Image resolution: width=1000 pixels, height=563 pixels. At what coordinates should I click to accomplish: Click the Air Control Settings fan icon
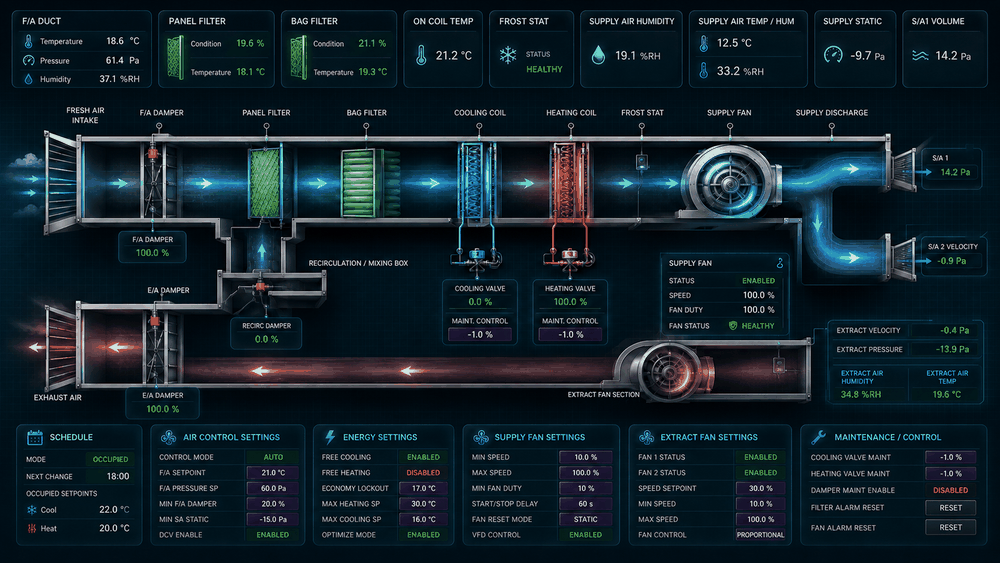click(168, 437)
